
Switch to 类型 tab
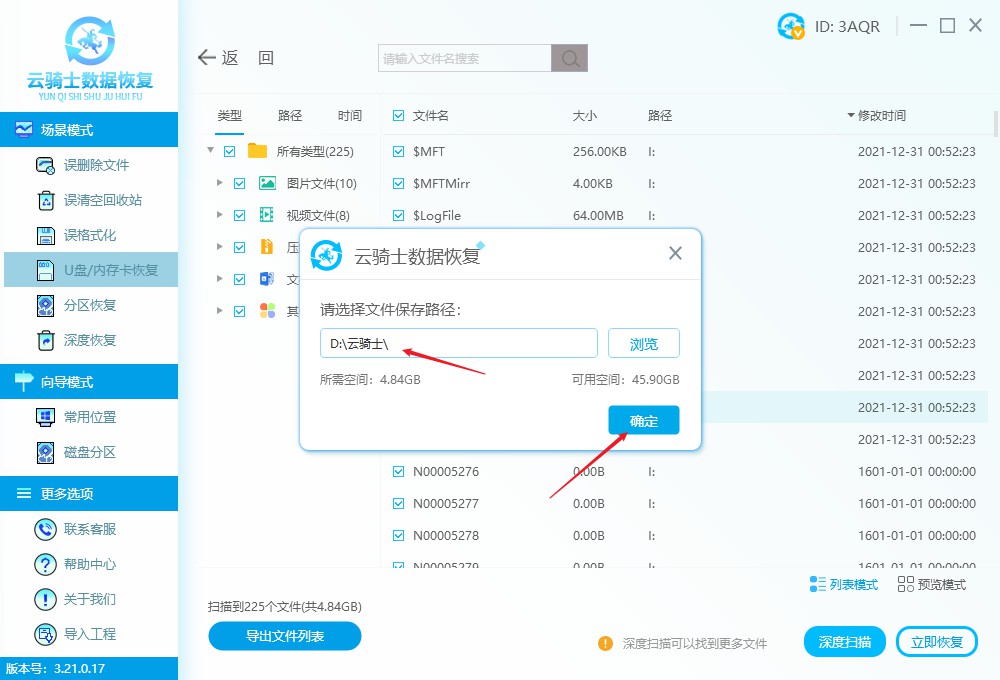(x=230, y=115)
